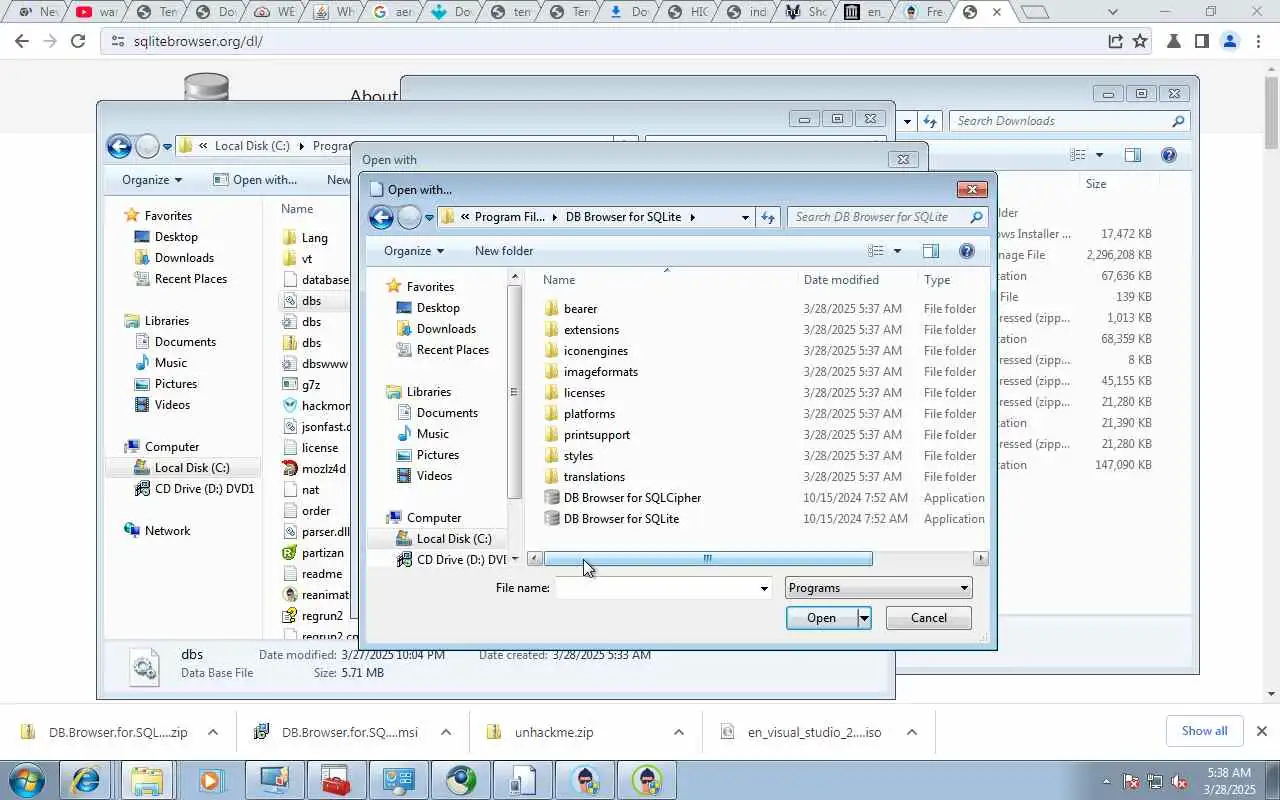Open Internet Explorer from taskbar
This screenshot has height=800, width=1280.
click(85, 780)
